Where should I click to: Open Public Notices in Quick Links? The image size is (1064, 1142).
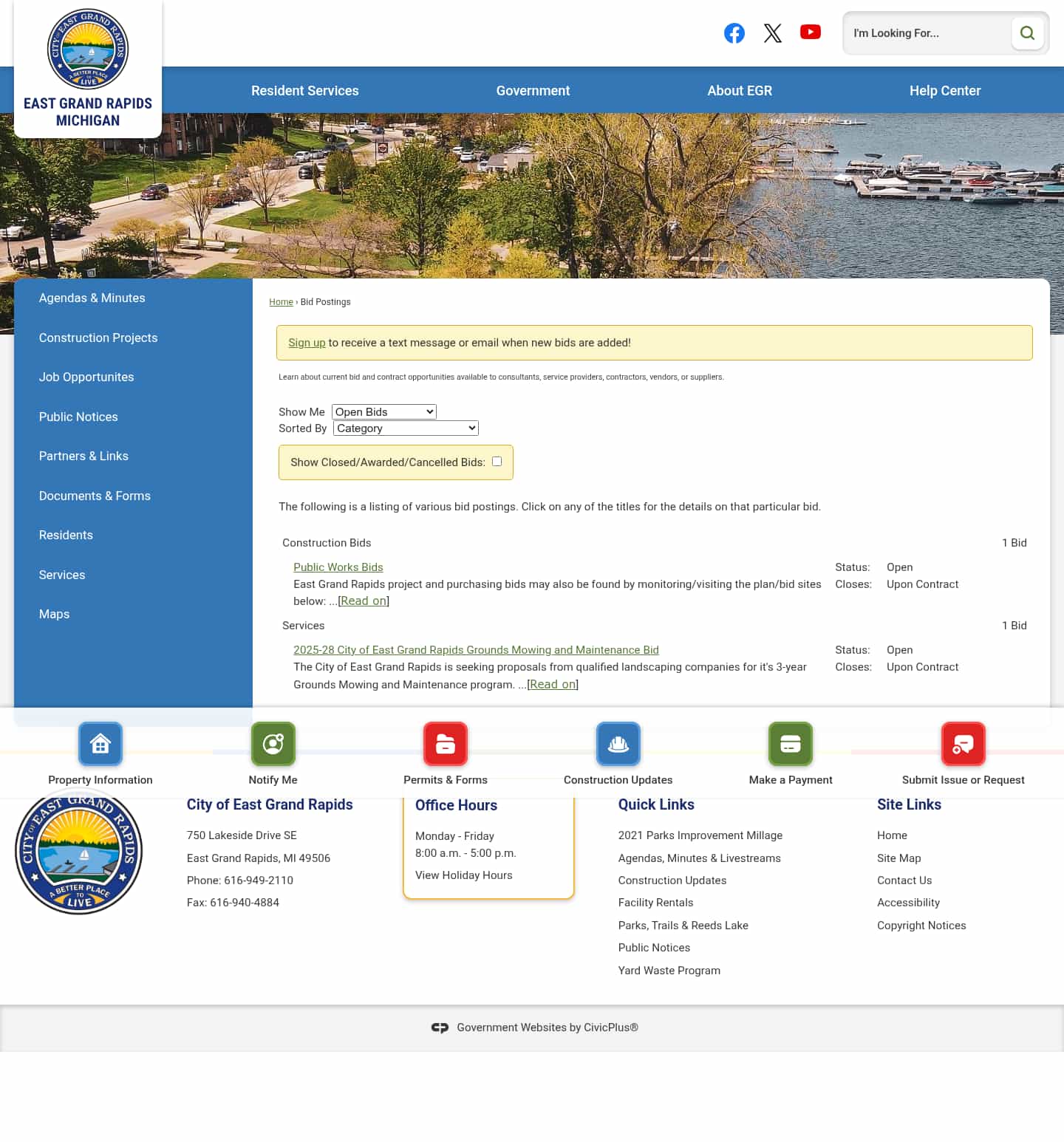point(655,948)
